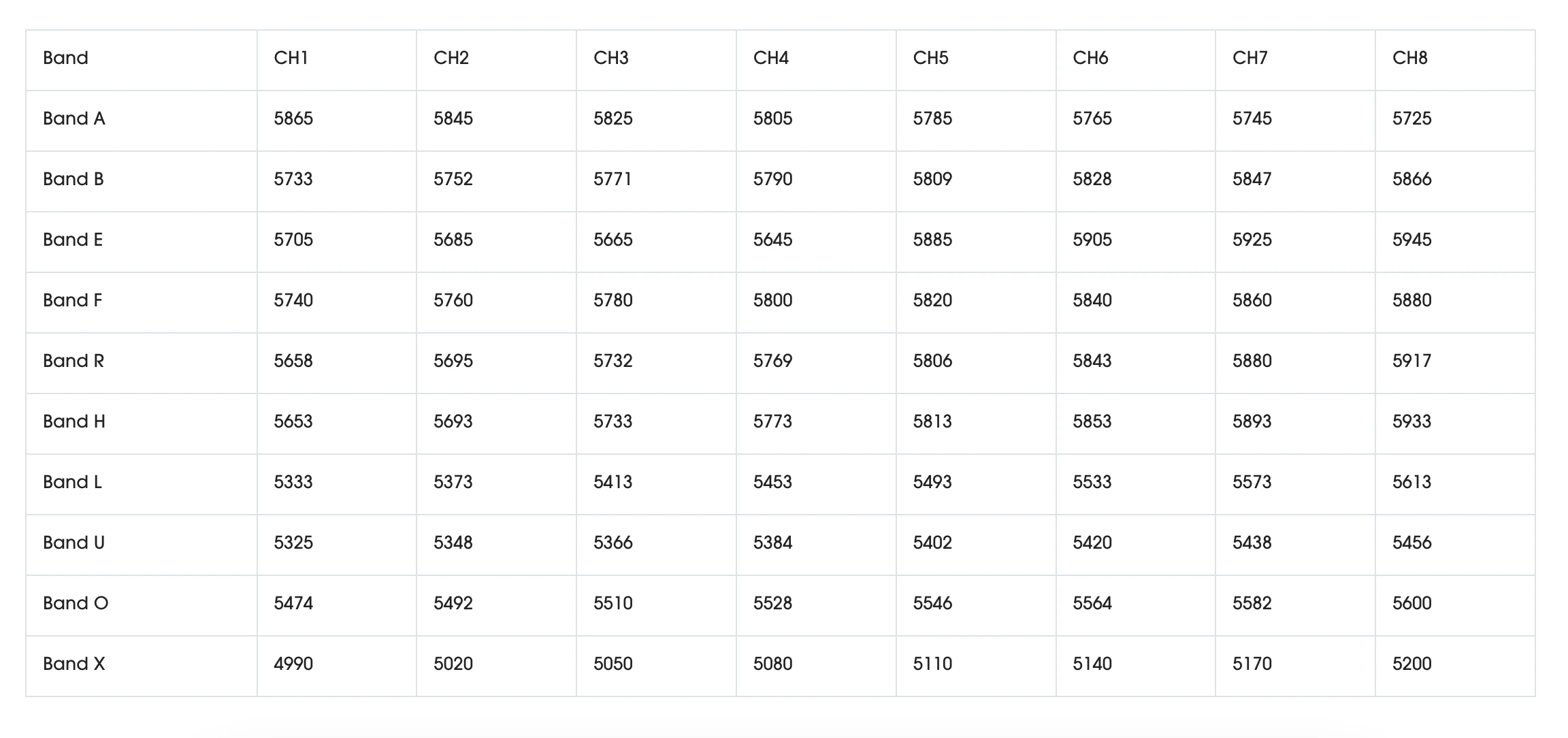Click the Band X CH1 value 4990

click(x=293, y=664)
